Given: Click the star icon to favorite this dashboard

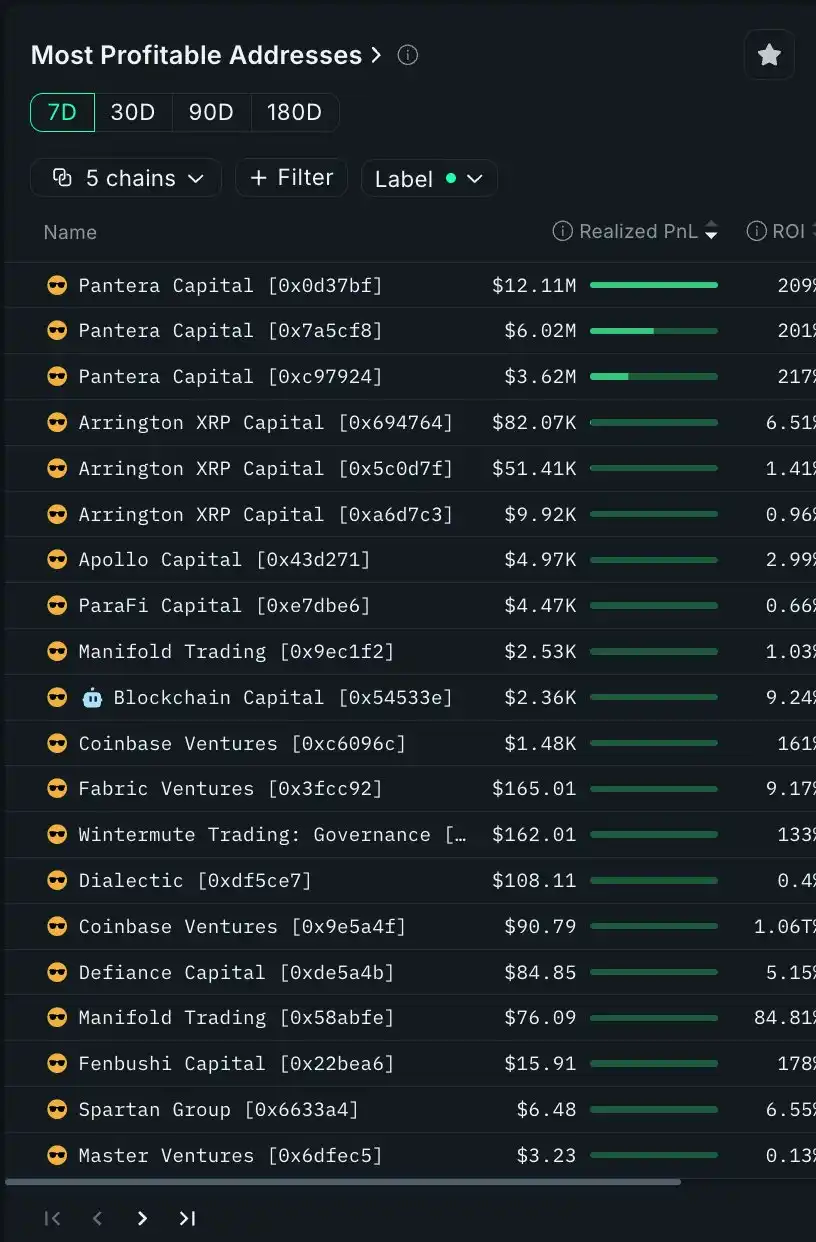Looking at the screenshot, I should tap(769, 55).
